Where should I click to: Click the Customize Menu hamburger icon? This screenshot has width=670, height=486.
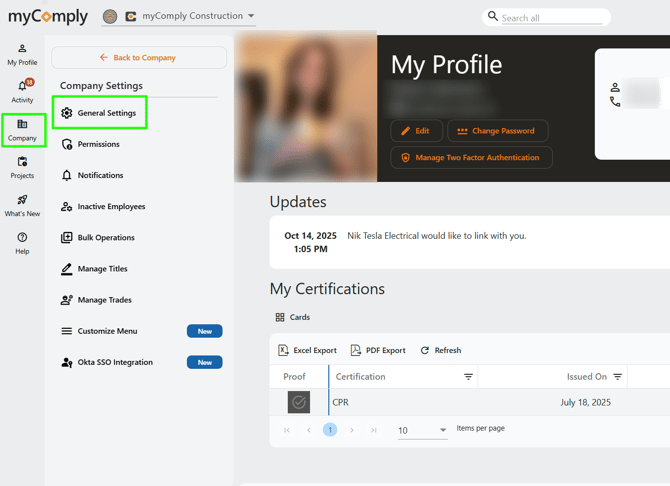tap(67, 331)
